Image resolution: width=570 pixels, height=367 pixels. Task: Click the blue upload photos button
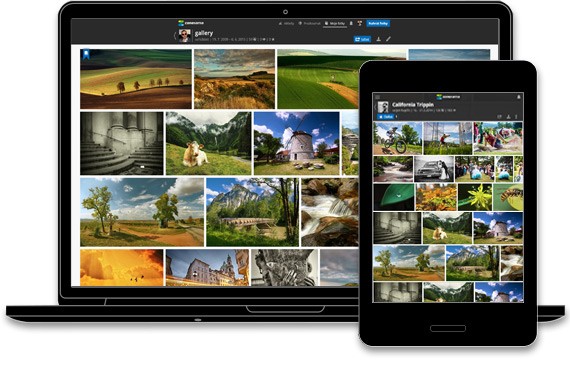click(x=378, y=24)
